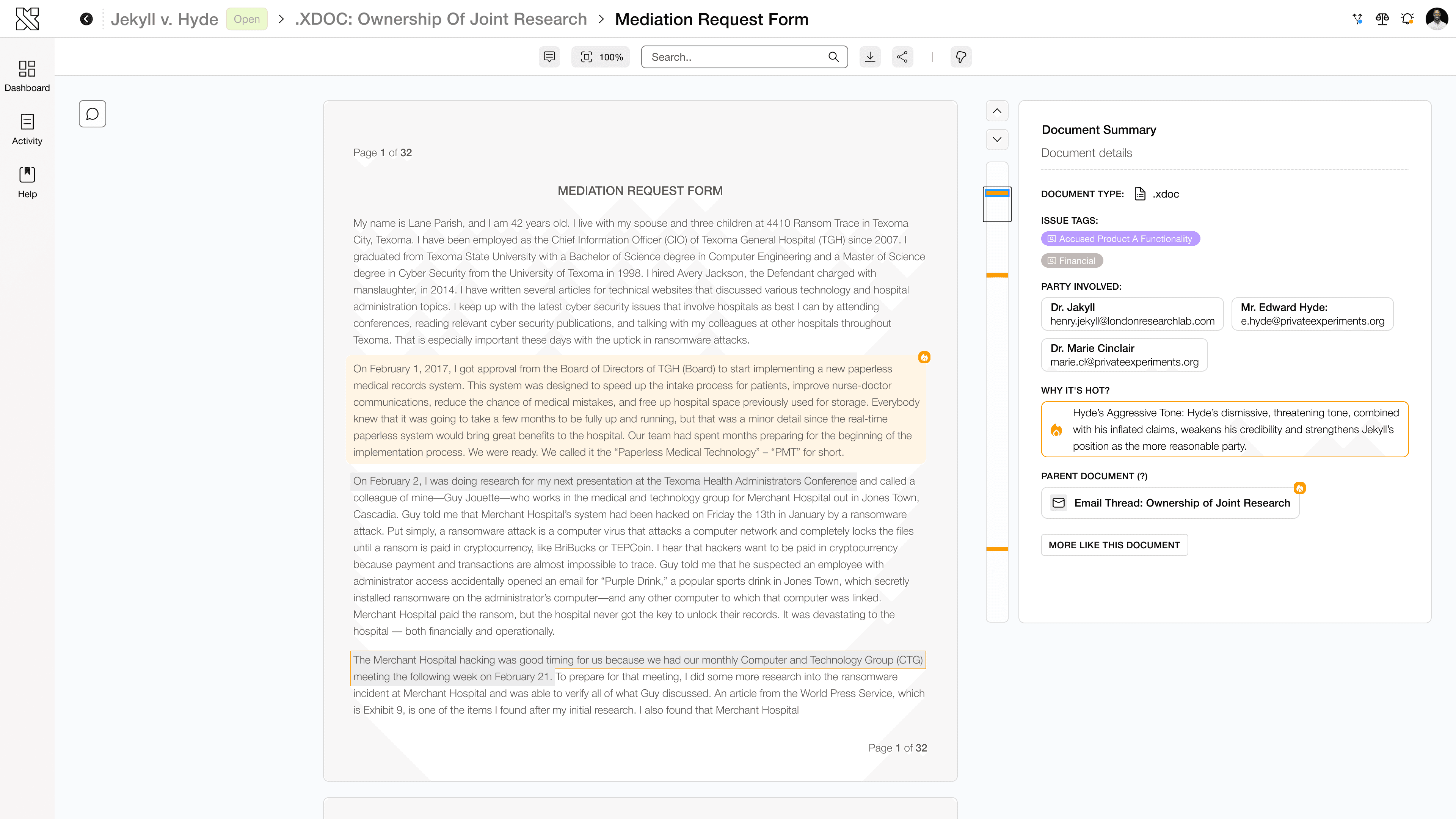Click the back arrow button
Viewport: 1456px width, 819px height.
(x=86, y=19)
